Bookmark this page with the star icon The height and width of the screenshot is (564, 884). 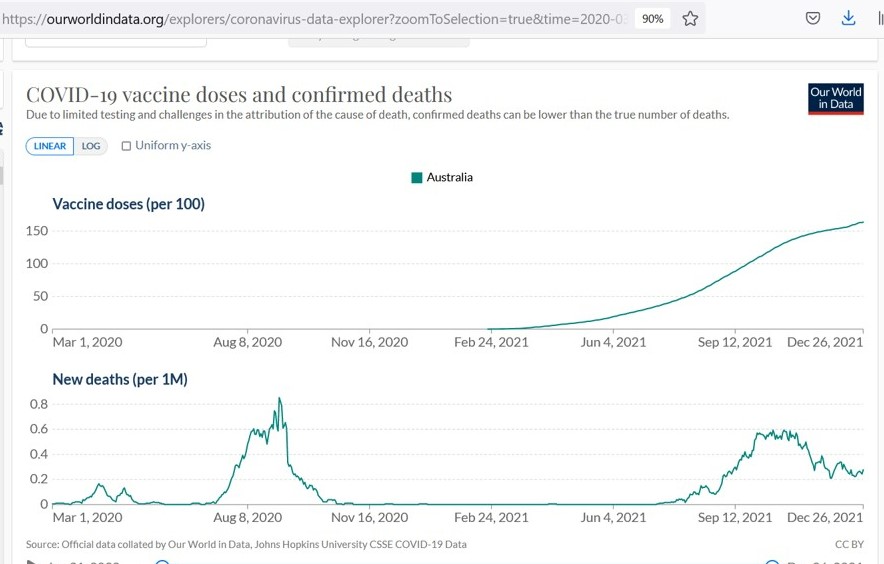[x=690, y=18]
